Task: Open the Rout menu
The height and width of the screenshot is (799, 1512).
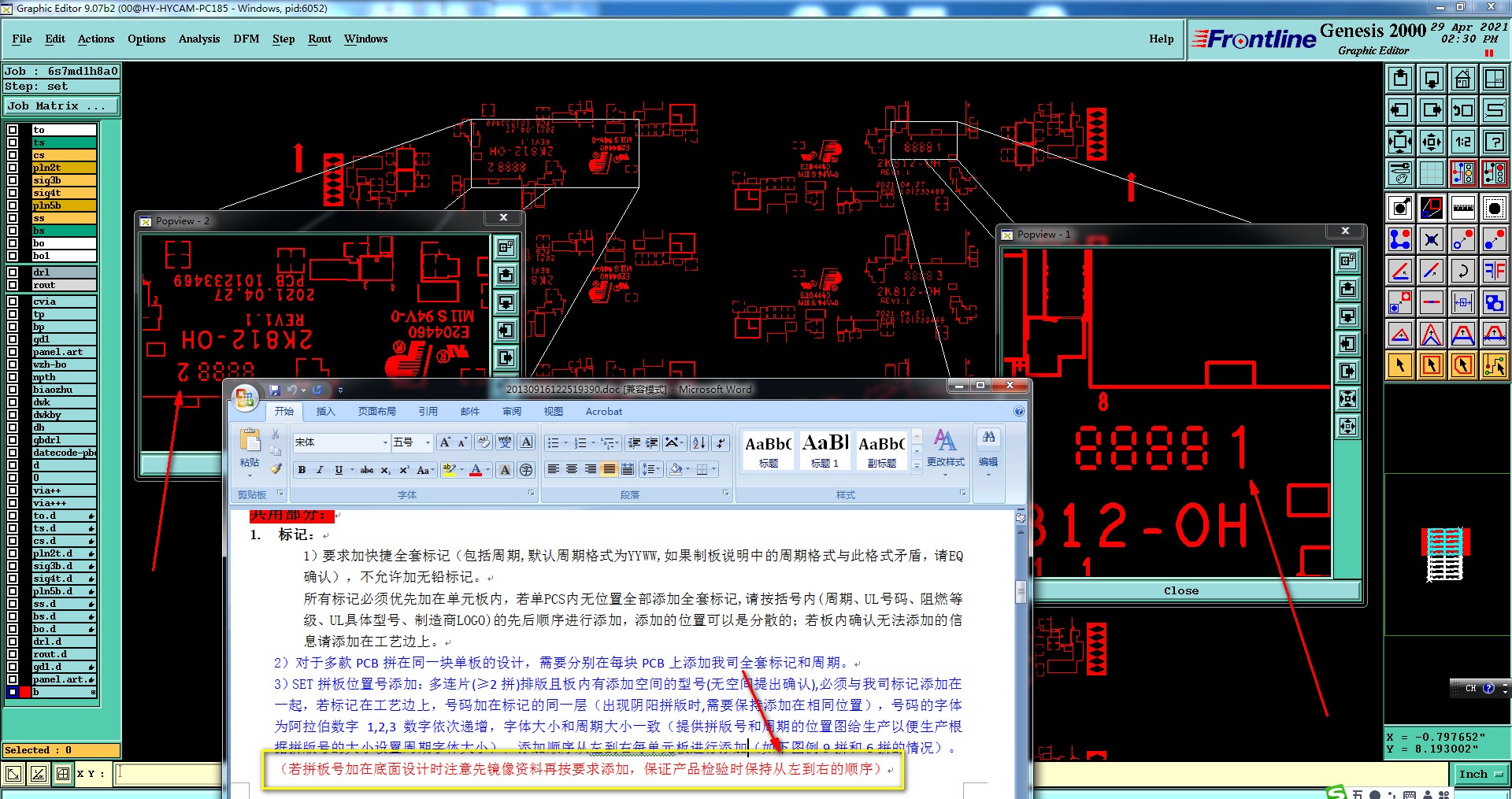Action: pyautogui.click(x=320, y=39)
